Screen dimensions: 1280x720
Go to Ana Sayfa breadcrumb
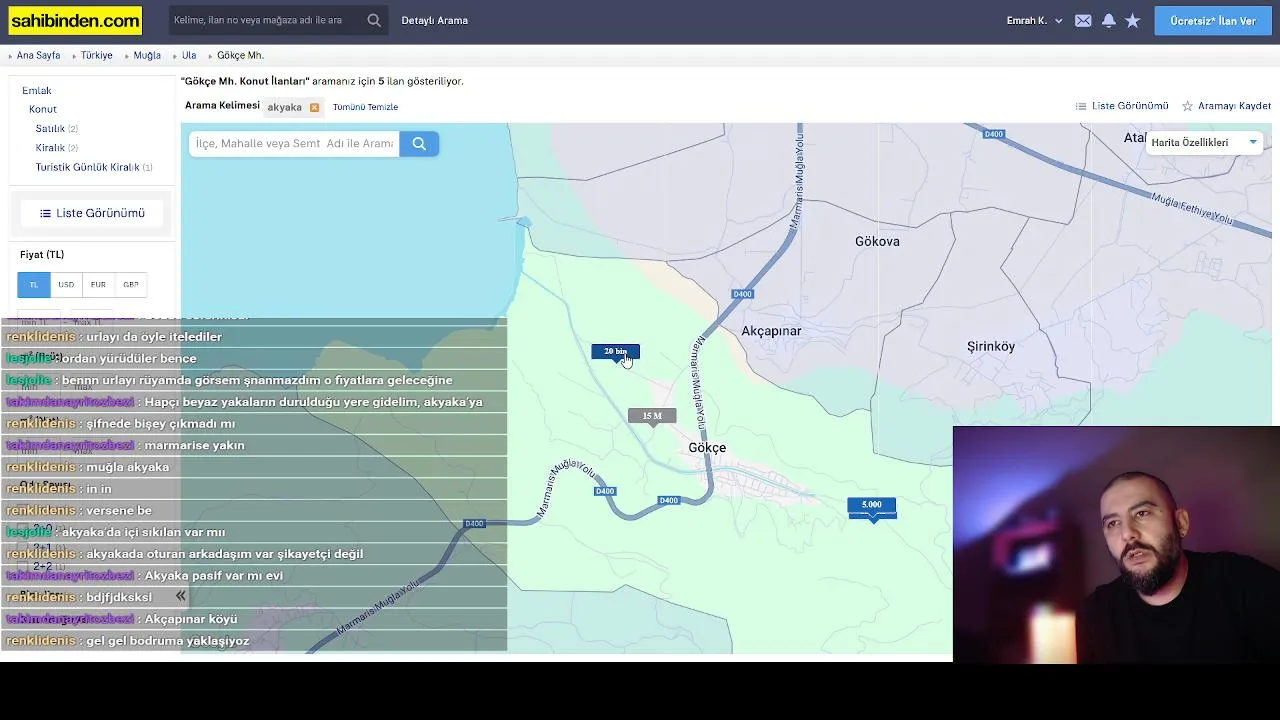(x=38, y=56)
